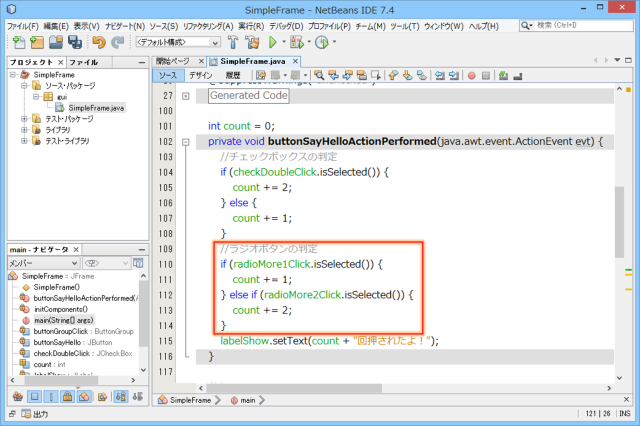Build the project with the hammer icon

click(233, 42)
